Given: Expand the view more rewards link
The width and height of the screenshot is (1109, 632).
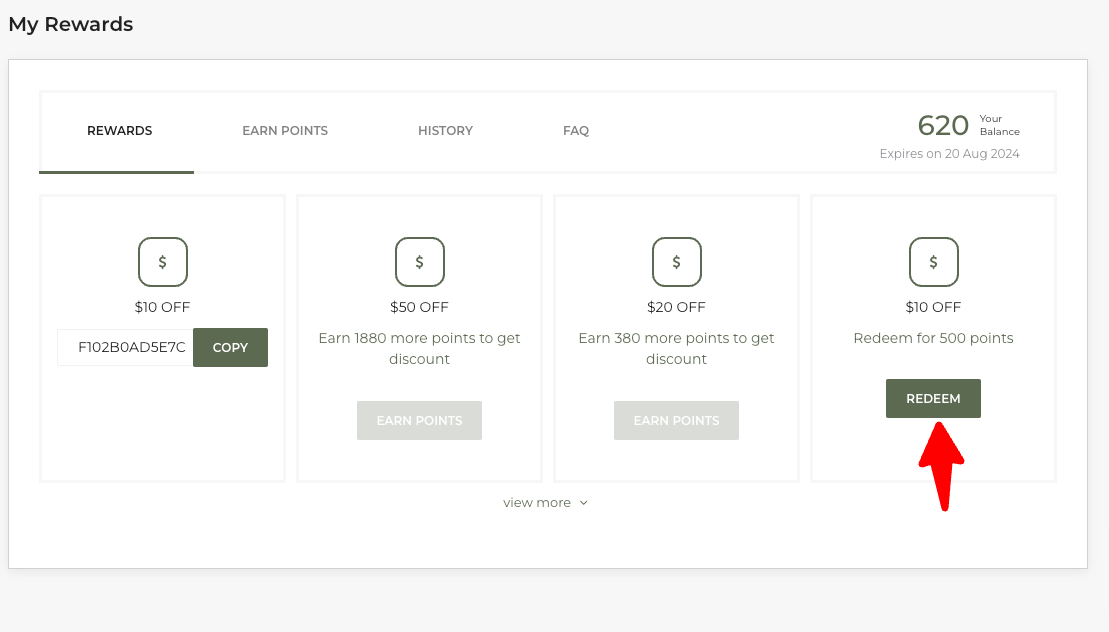Looking at the screenshot, I should tap(545, 503).
